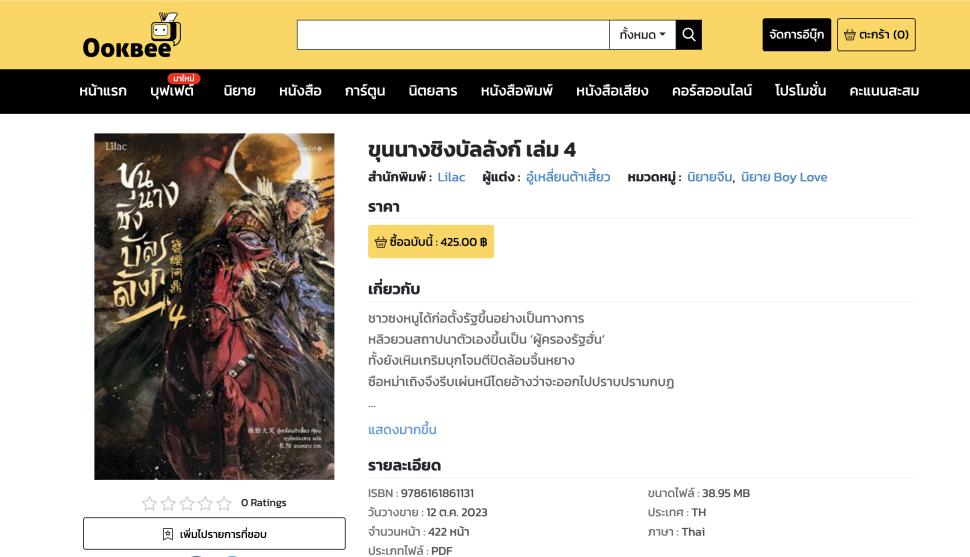
Task: Focus the search text input field
Action: tap(453, 35)
